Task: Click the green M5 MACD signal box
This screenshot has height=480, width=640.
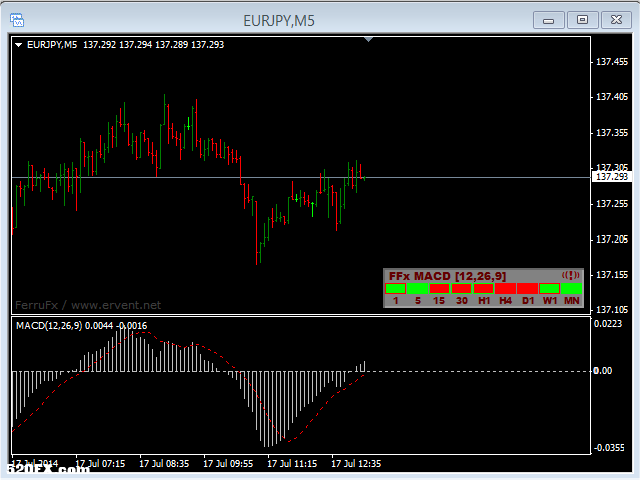Action: [418, 289]
